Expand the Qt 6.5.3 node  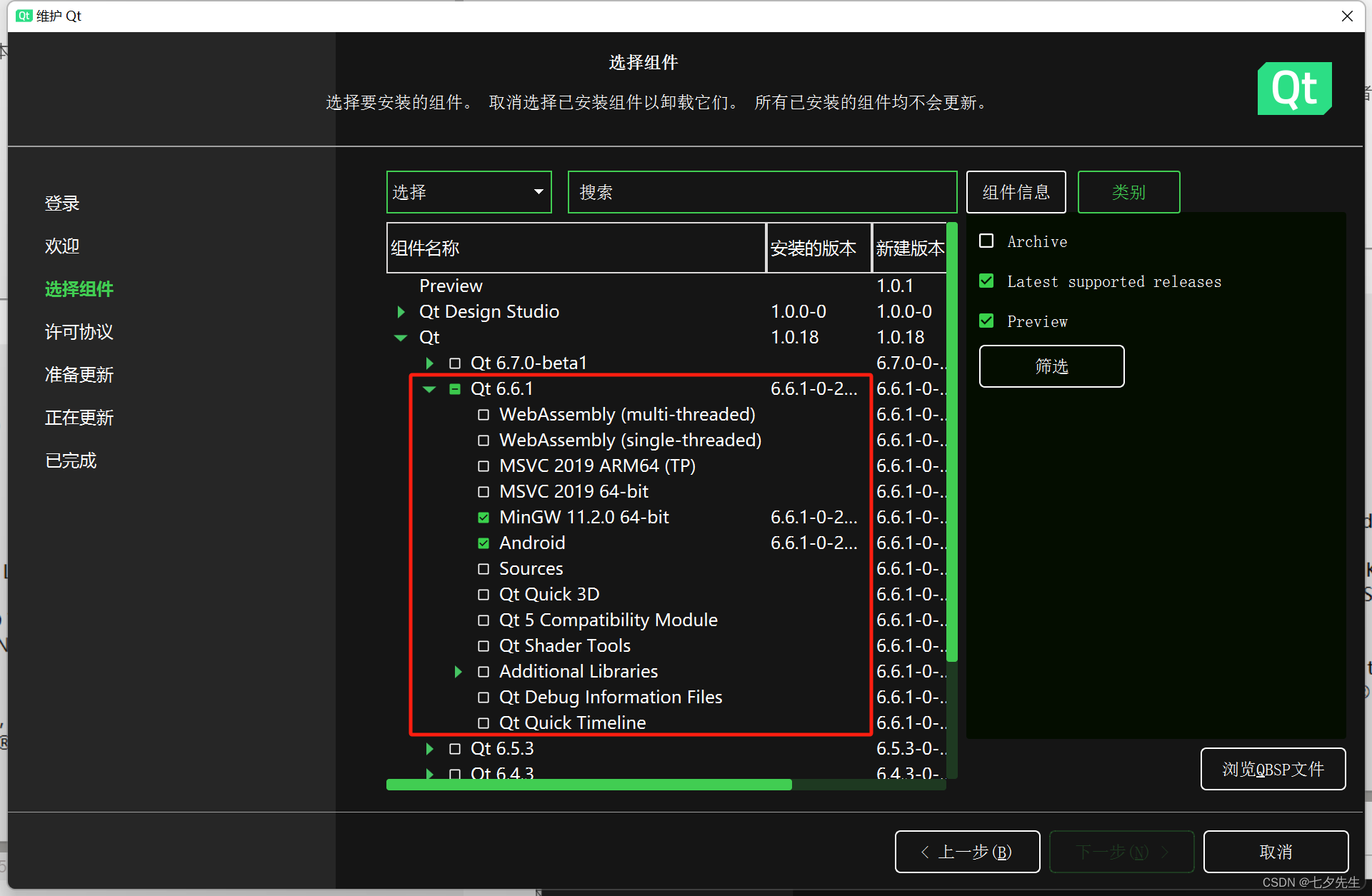tap(429, 749)
